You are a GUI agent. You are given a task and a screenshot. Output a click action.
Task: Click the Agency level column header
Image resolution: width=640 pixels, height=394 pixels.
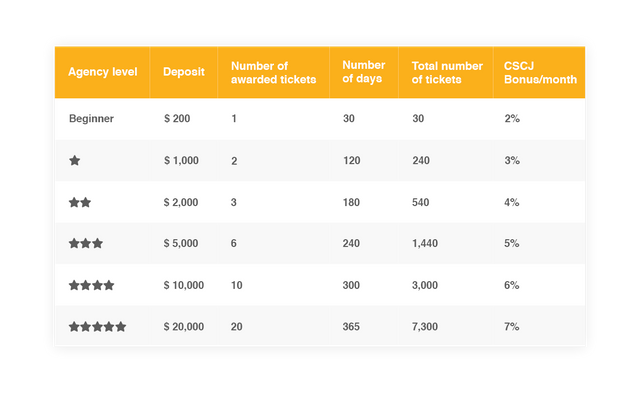pyautogui.click(x=103, y=72)
